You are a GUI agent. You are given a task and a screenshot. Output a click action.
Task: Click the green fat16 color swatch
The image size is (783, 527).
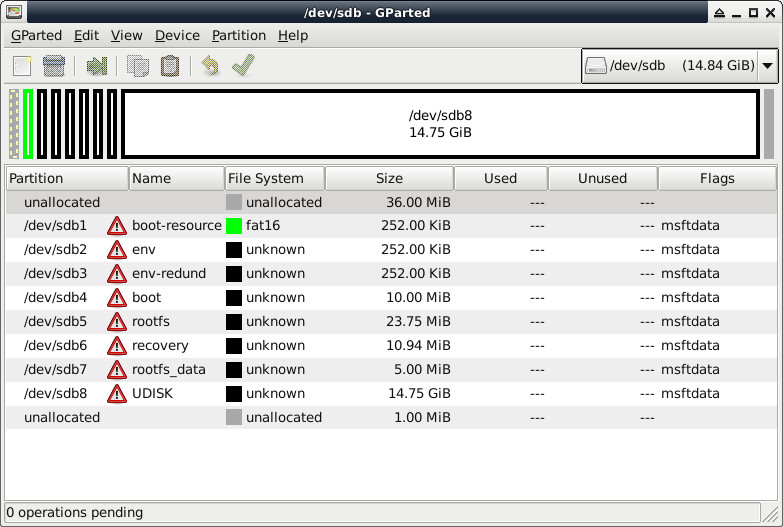click(234, 226)
